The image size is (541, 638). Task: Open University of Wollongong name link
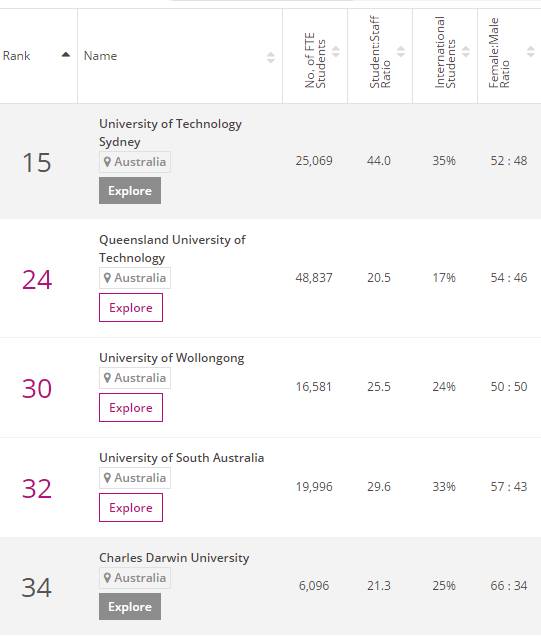coord(172,358)
